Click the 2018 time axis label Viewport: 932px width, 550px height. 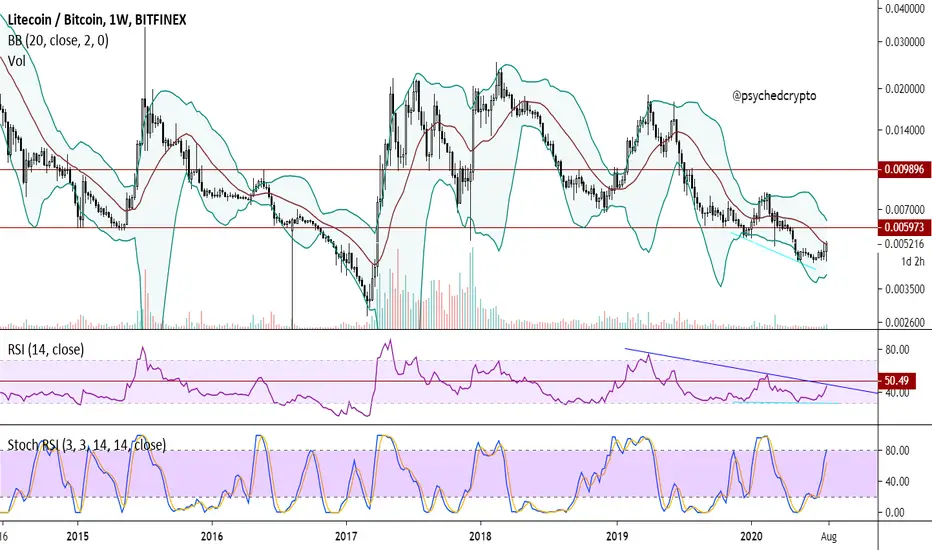[x=480, y=536]
